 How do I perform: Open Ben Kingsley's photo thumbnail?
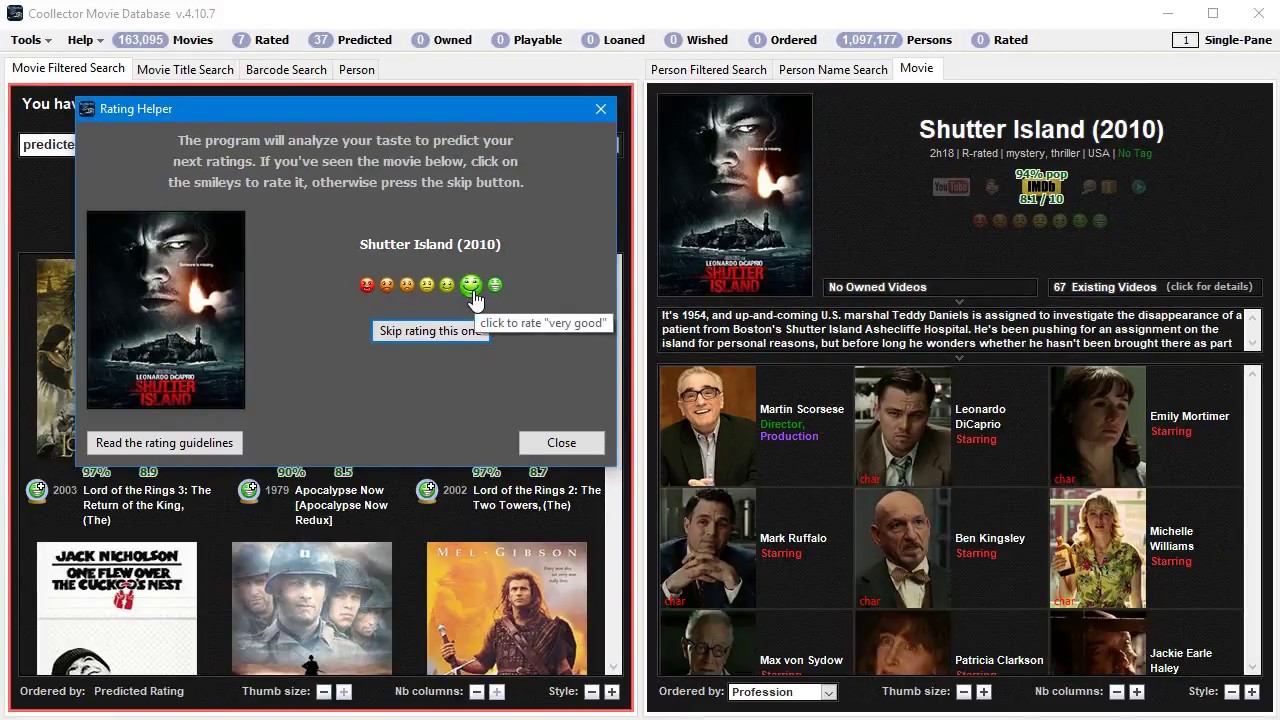point(902,548)
